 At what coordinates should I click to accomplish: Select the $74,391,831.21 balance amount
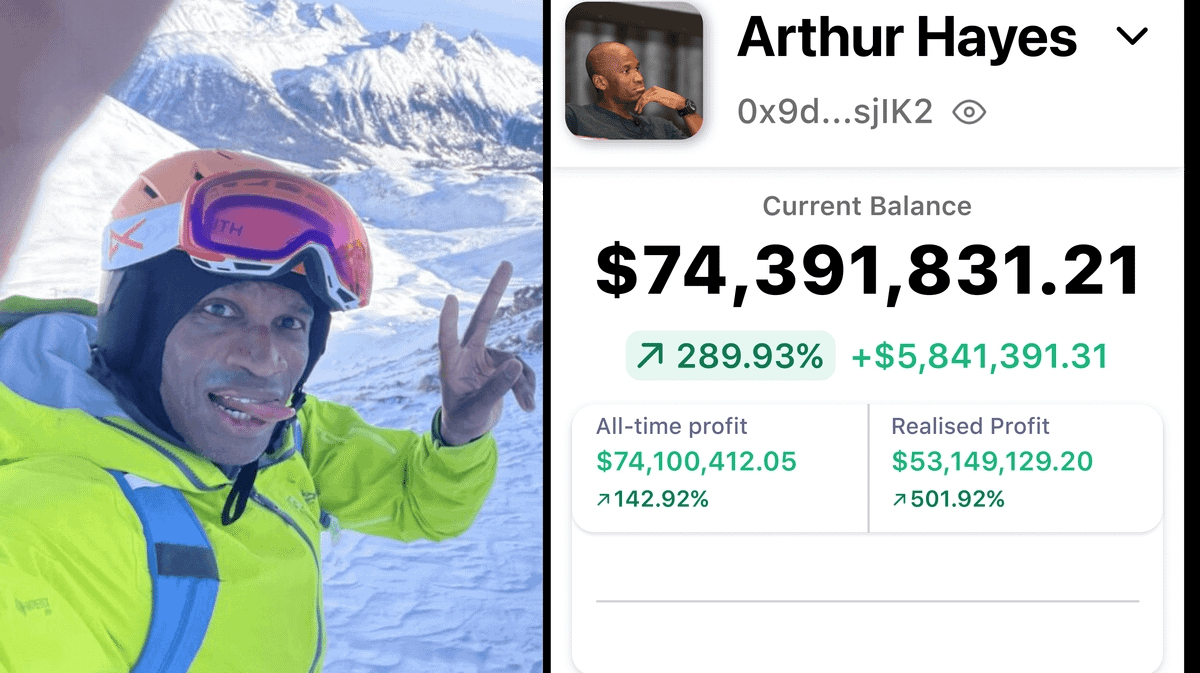click(x=869, y=271)
